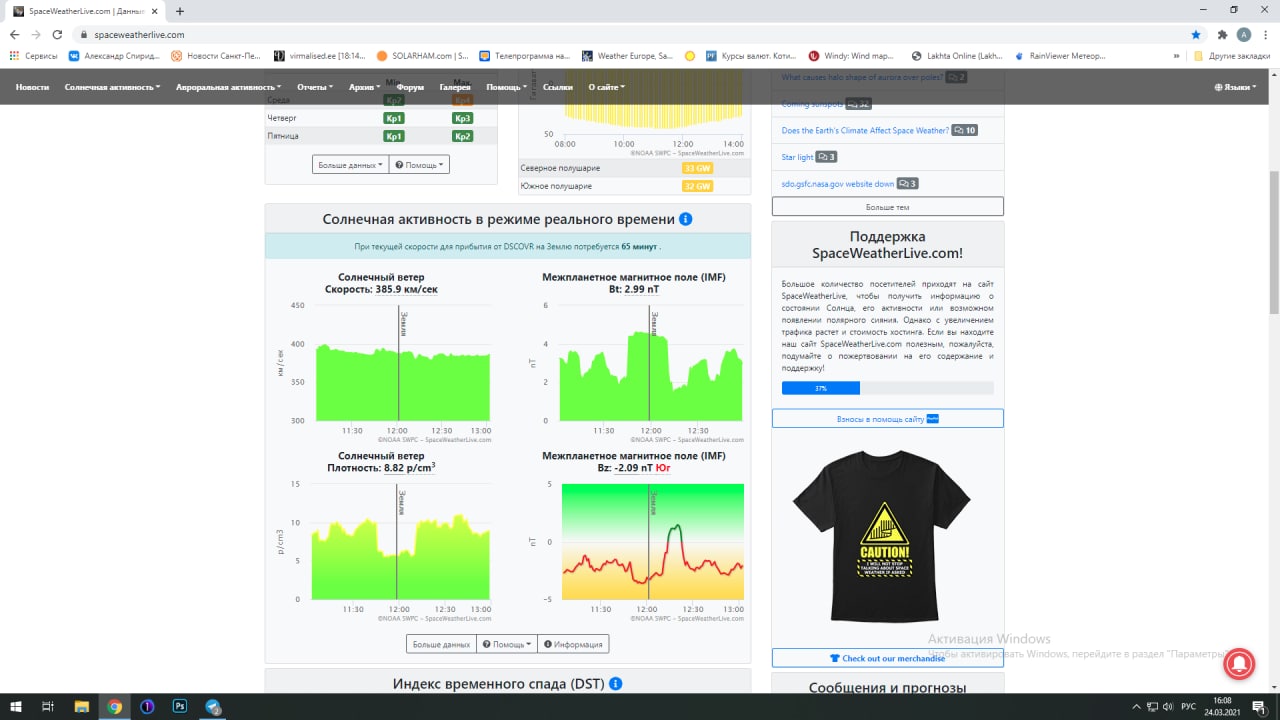Expand the hidden bookmarks chevron
The width and height of the screenshot is (1280, 720).
tap(1175, 56)
